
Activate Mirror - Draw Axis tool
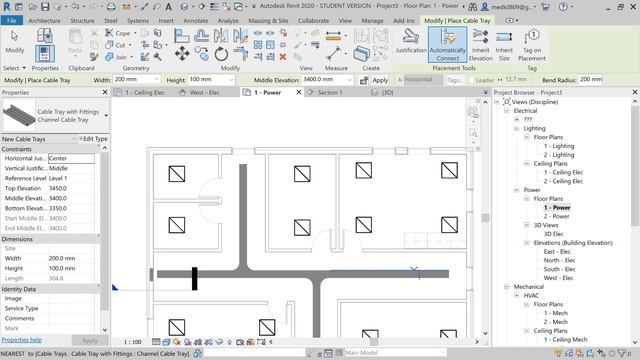click(x=240, y=36)
